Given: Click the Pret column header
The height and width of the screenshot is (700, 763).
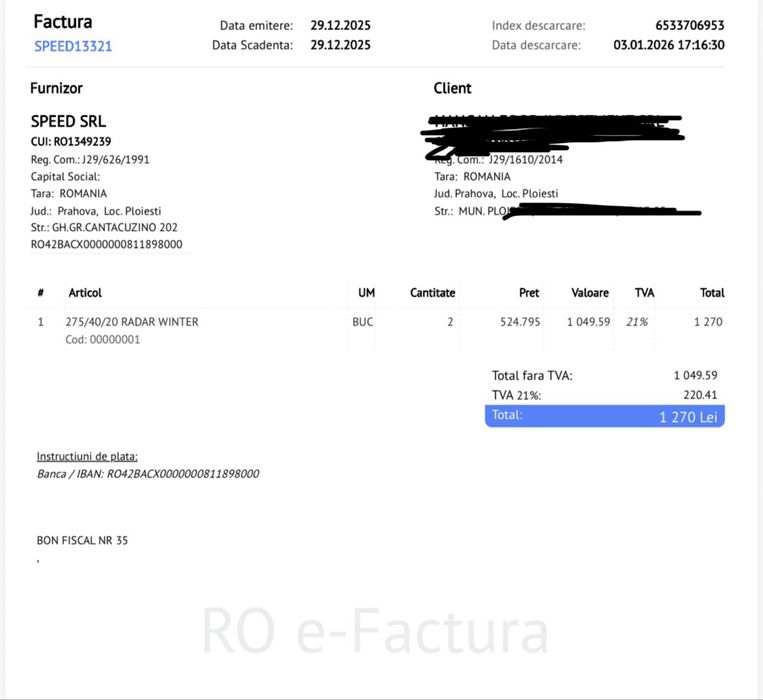Looking at the screenshot, I should (529, 293).
